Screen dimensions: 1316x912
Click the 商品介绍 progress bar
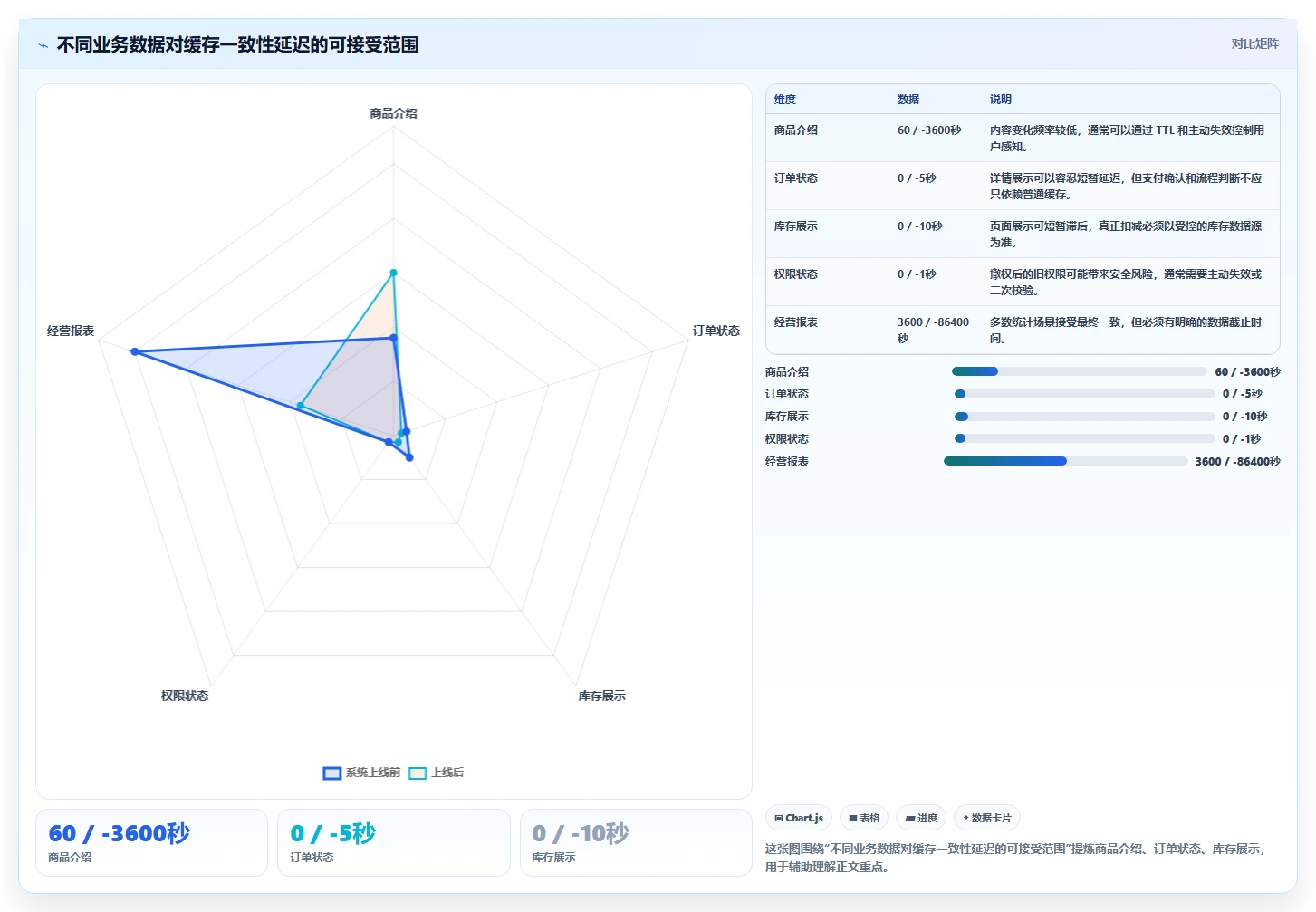click(x=1079, y=371)
